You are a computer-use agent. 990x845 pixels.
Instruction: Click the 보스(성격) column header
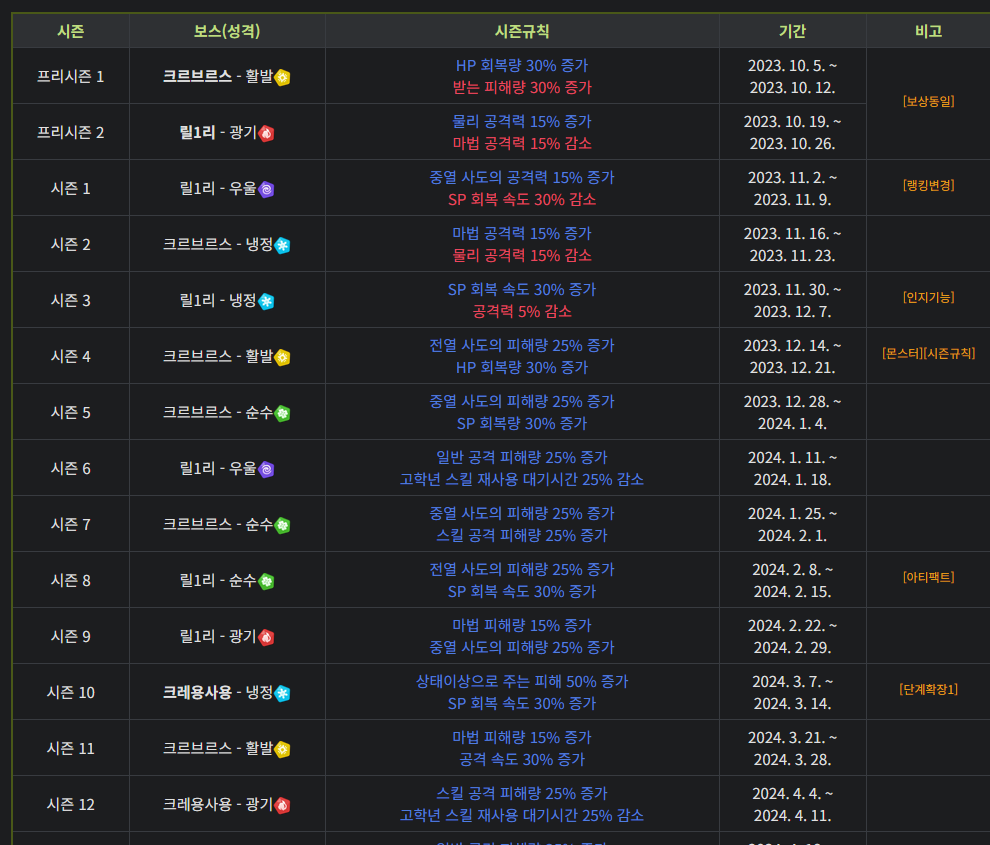click(227, 31)
